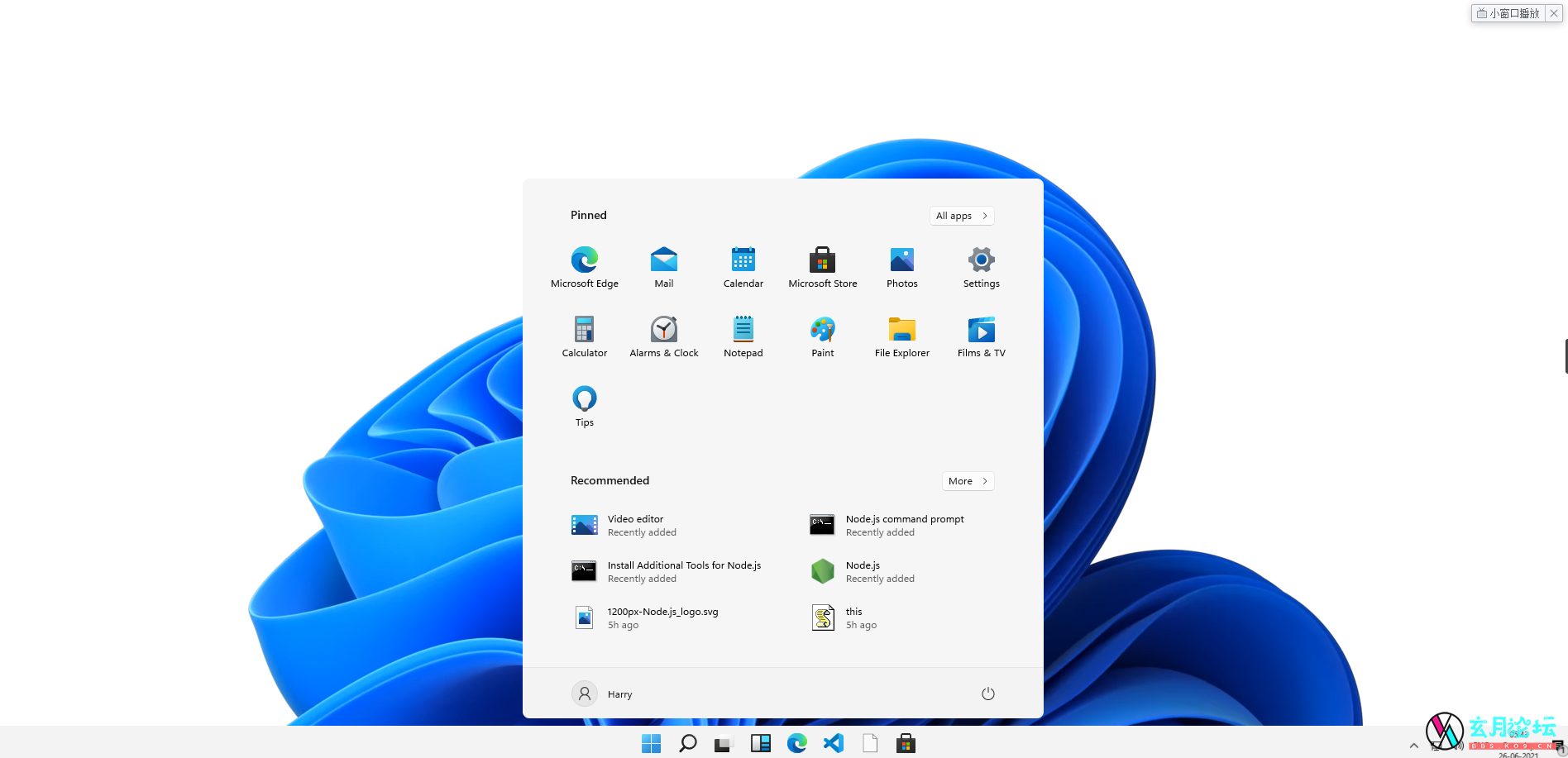Launch Notepad from pinned apps
The height and width of the screenshot is (758, 1568).
point(743,336)
